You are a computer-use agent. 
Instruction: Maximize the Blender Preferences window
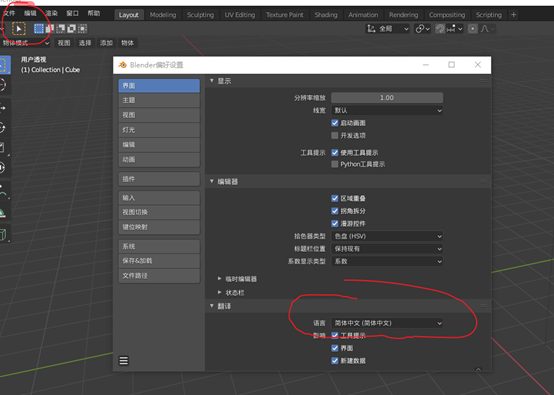(x=452, y=65)
